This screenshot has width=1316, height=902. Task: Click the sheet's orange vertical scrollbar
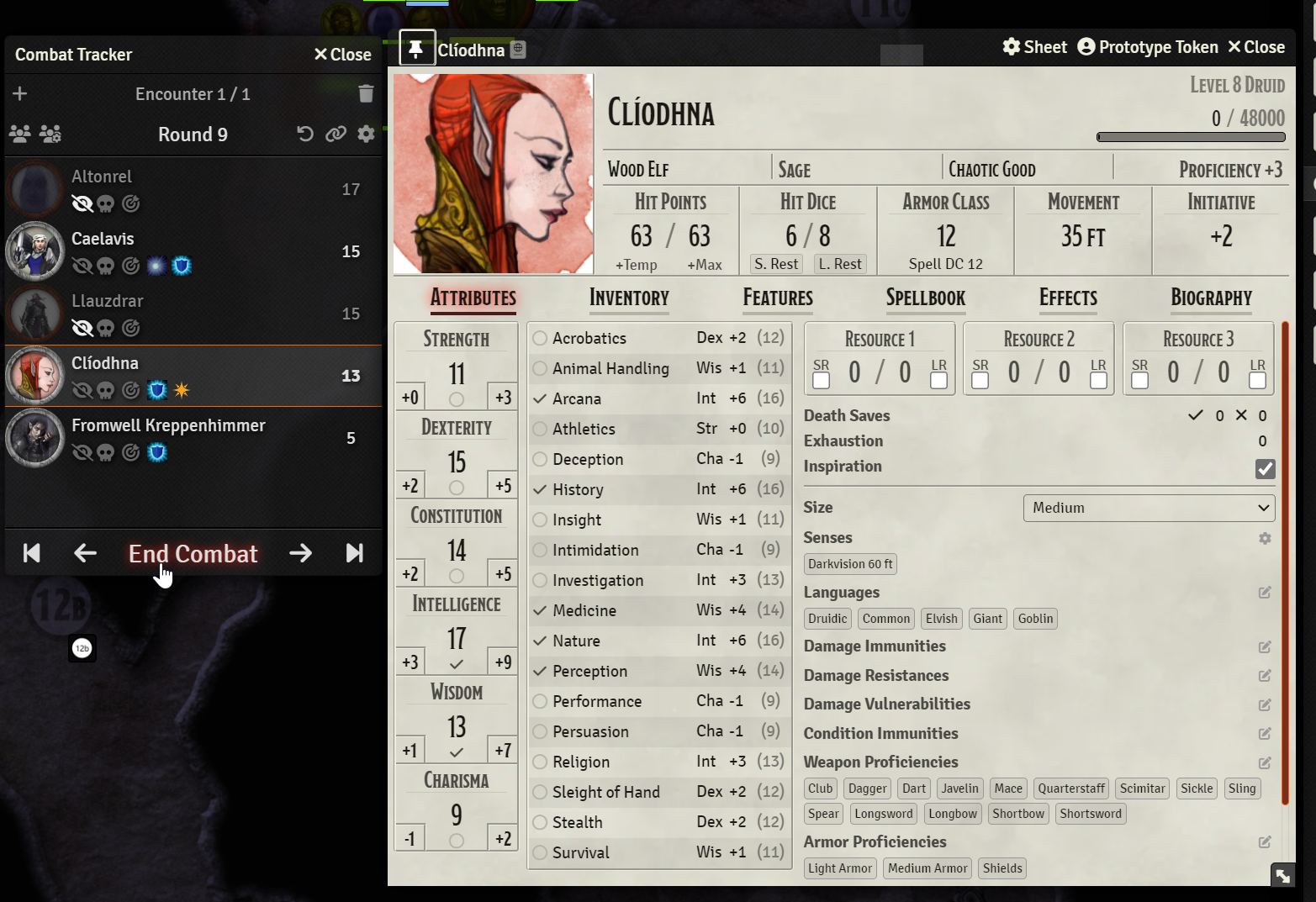pos(1285,563)
